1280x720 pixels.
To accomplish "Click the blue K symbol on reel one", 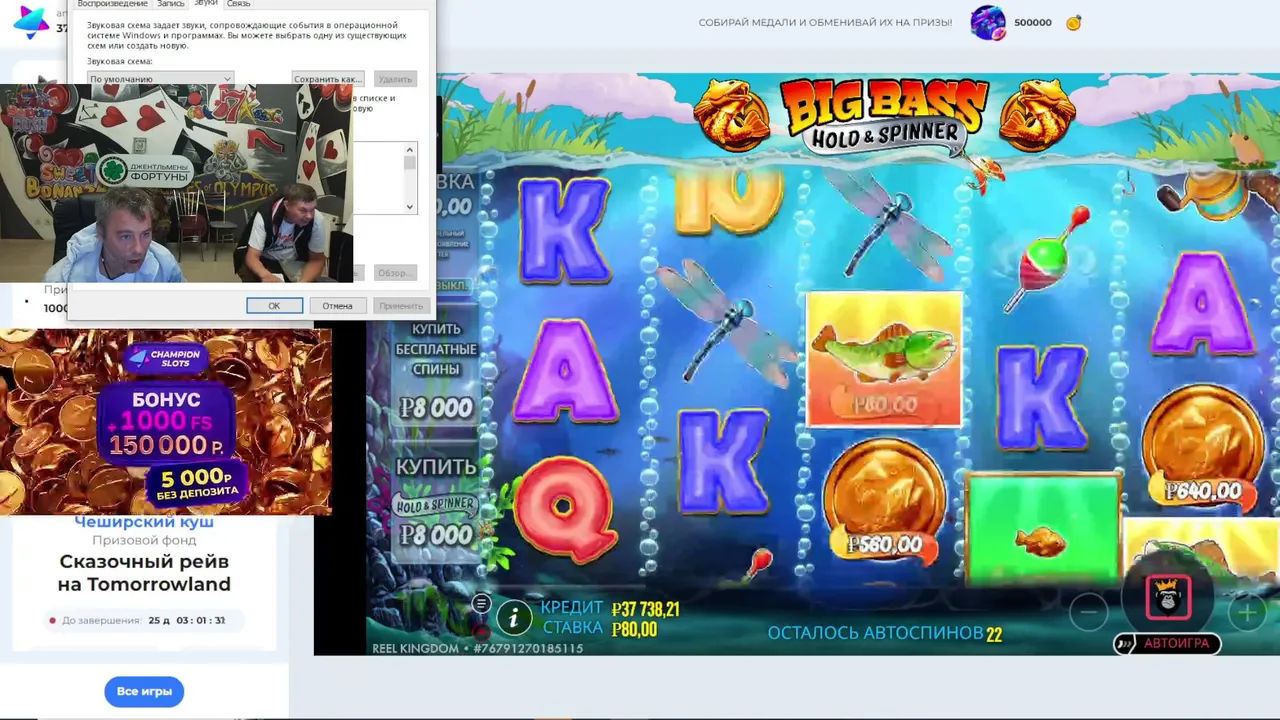I will 565,232.
